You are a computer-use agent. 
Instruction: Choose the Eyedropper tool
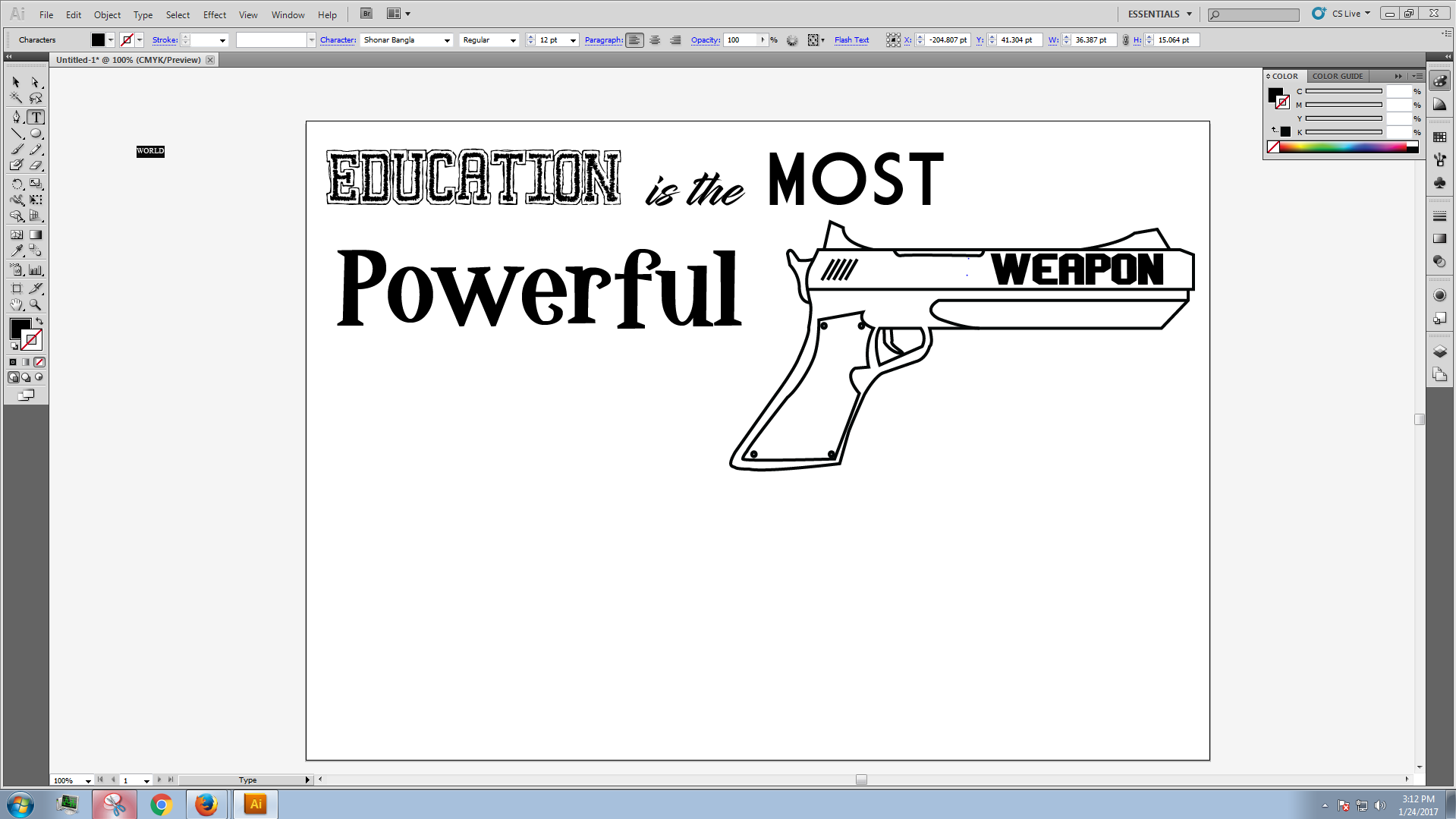point(16,251)
